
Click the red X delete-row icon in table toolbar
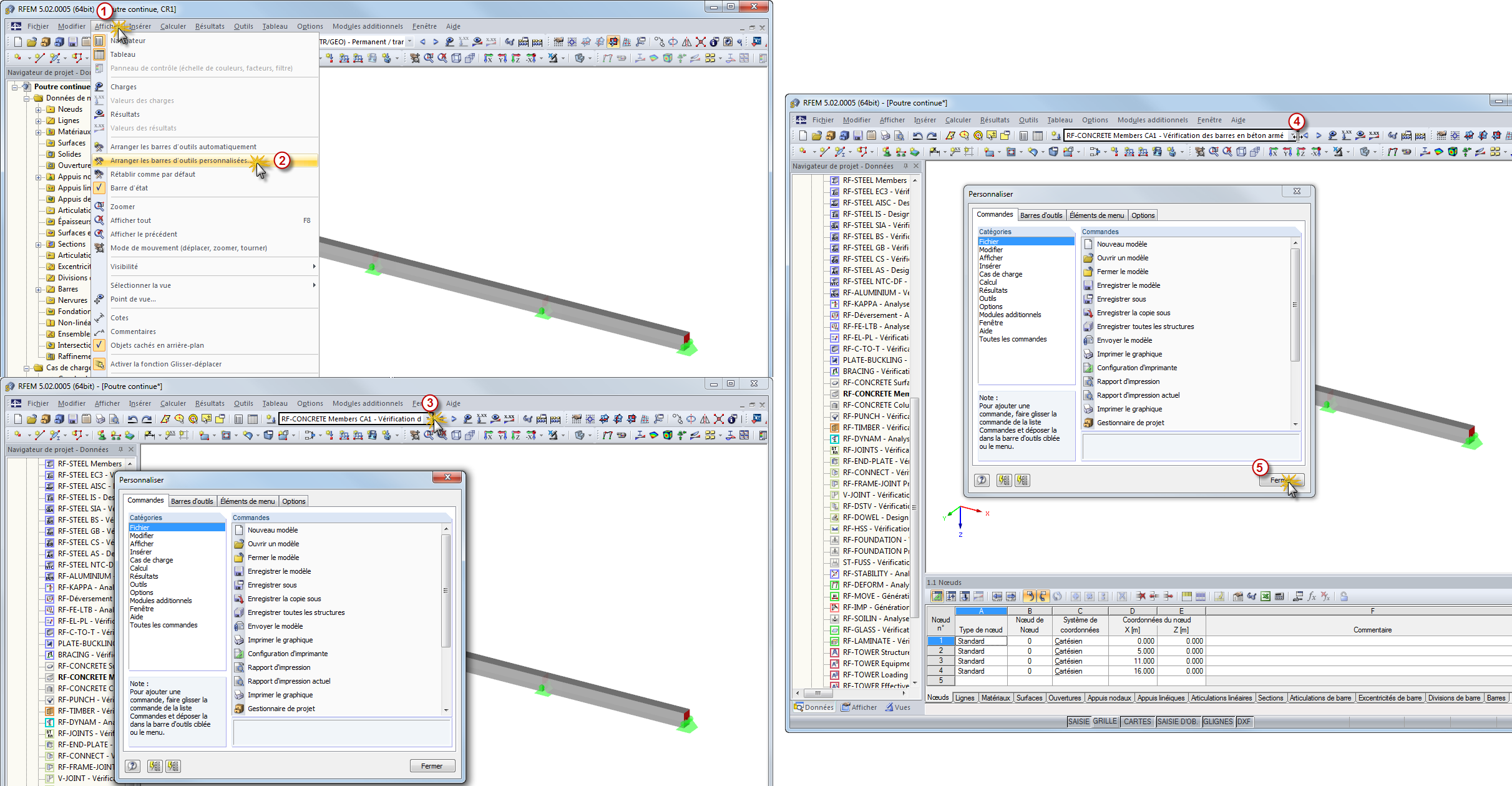coord(1141,596)
